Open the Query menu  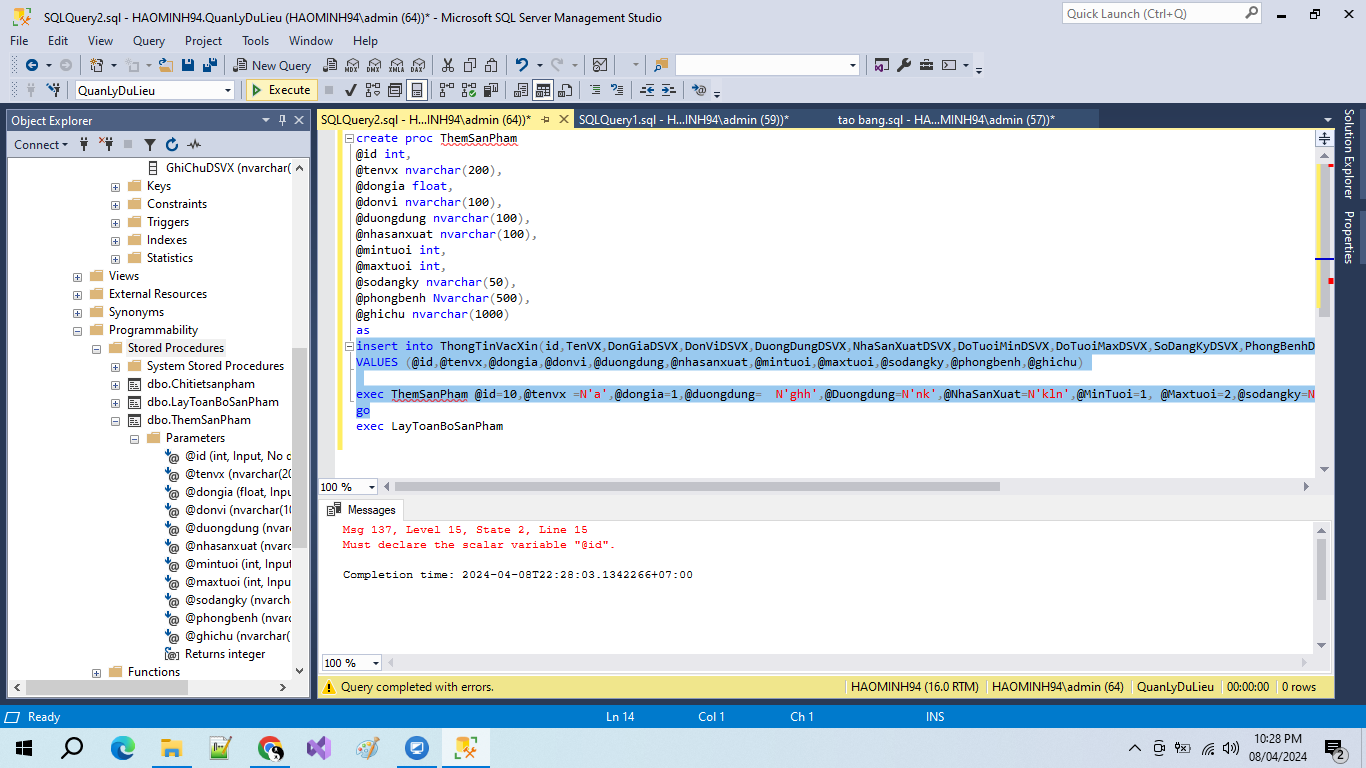[149, 41]
